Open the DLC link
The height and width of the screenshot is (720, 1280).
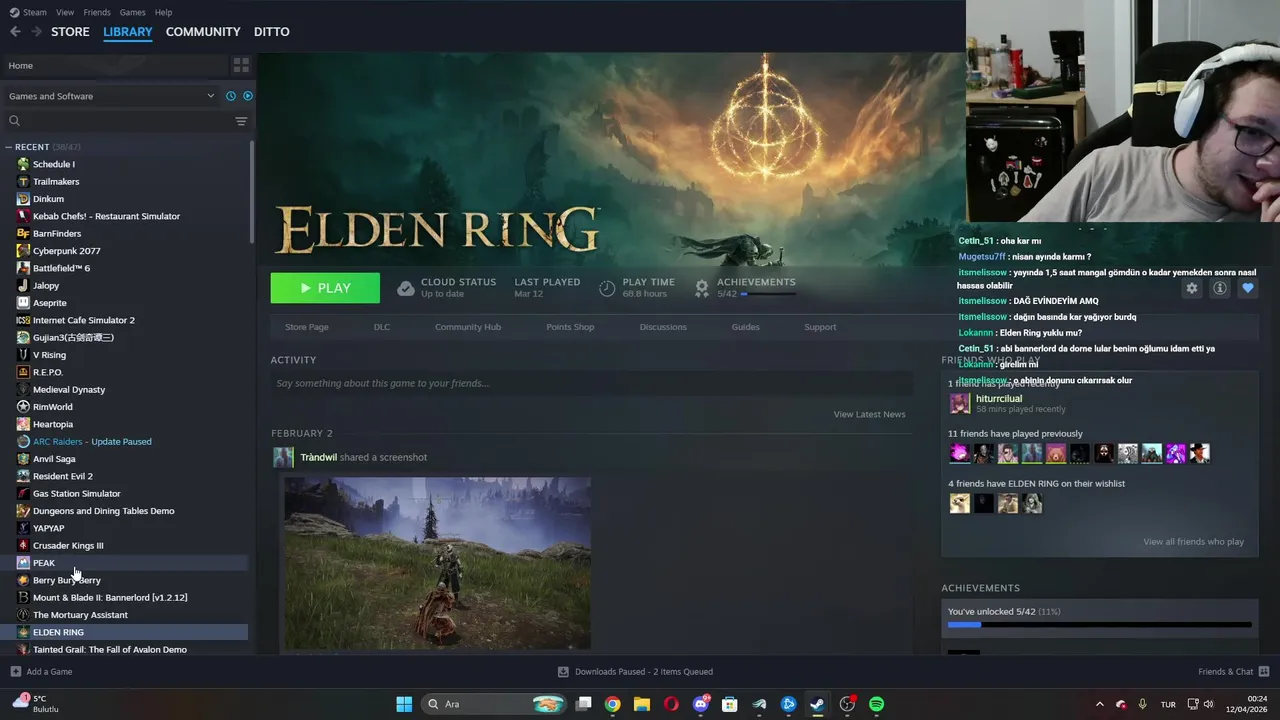click(382, 327)
